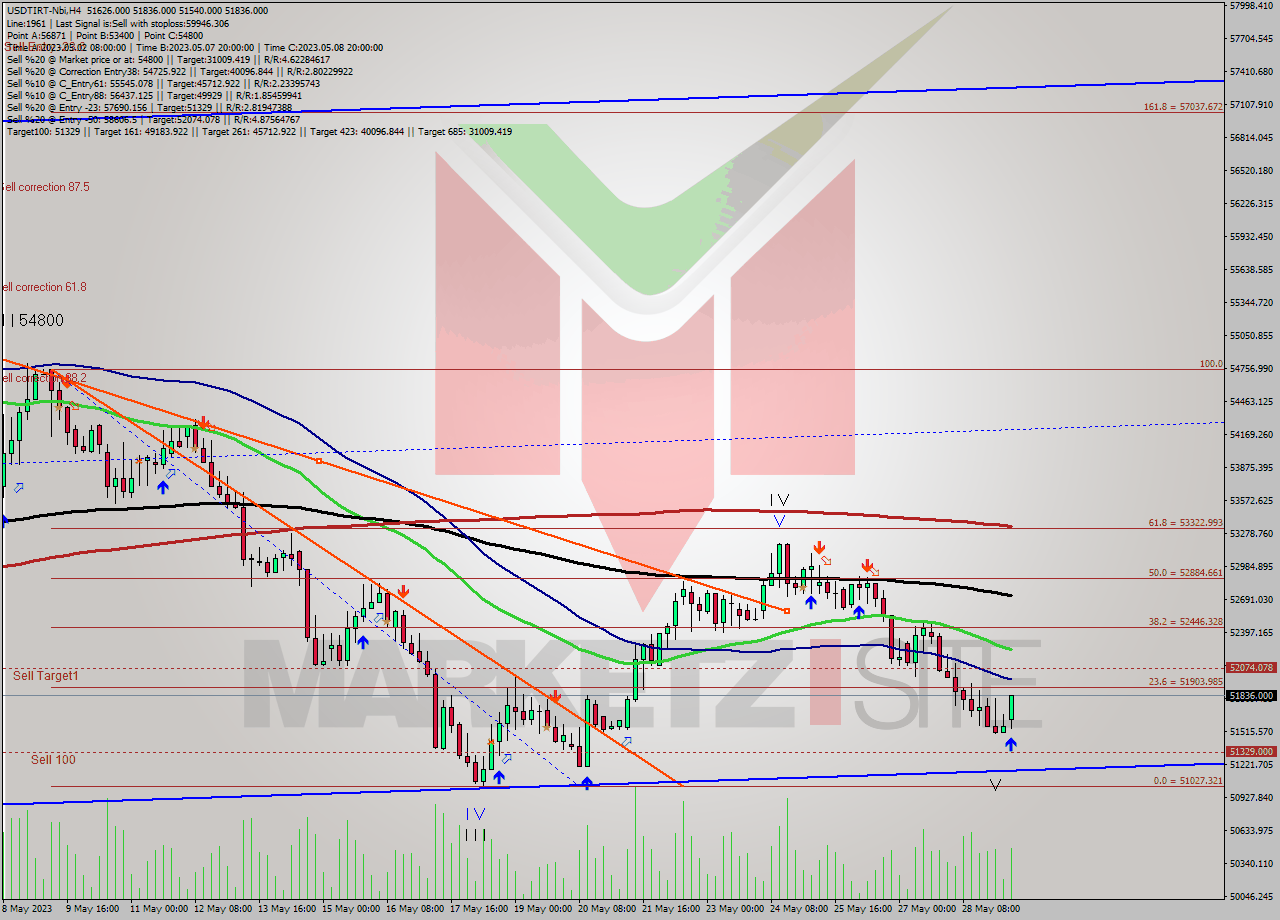1280x920 pixels.
Task: Click the 'Sell %20 @ Correction Entry38' line
Action: (x=179, y=71)
